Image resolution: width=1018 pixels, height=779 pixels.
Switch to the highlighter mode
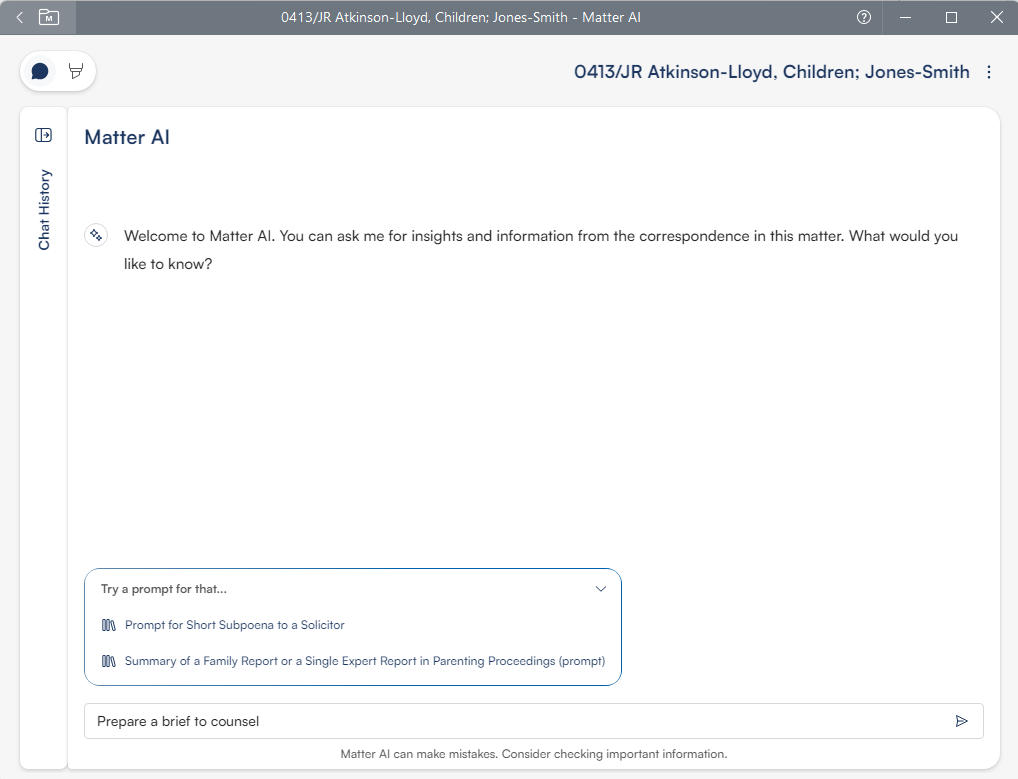(75, 71)
